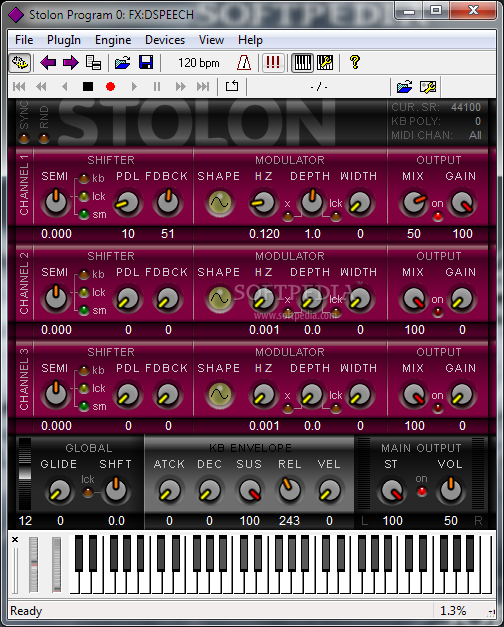Go to next program with right purple arrow

[x=71, y=63]
